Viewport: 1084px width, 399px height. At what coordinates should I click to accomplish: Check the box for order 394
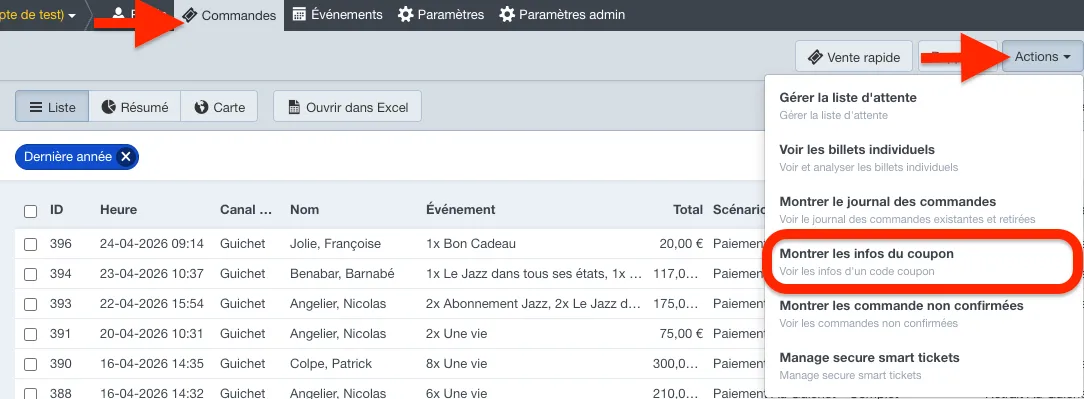pos(30,275)
